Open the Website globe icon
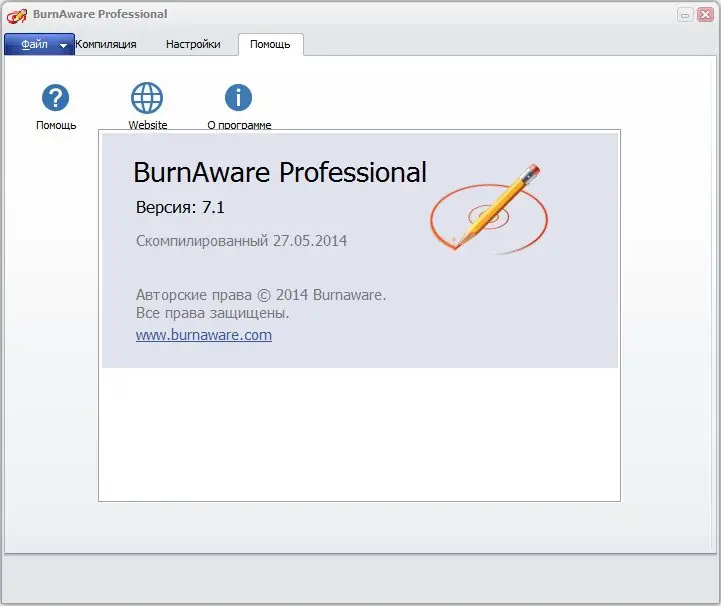 (147, 97)
